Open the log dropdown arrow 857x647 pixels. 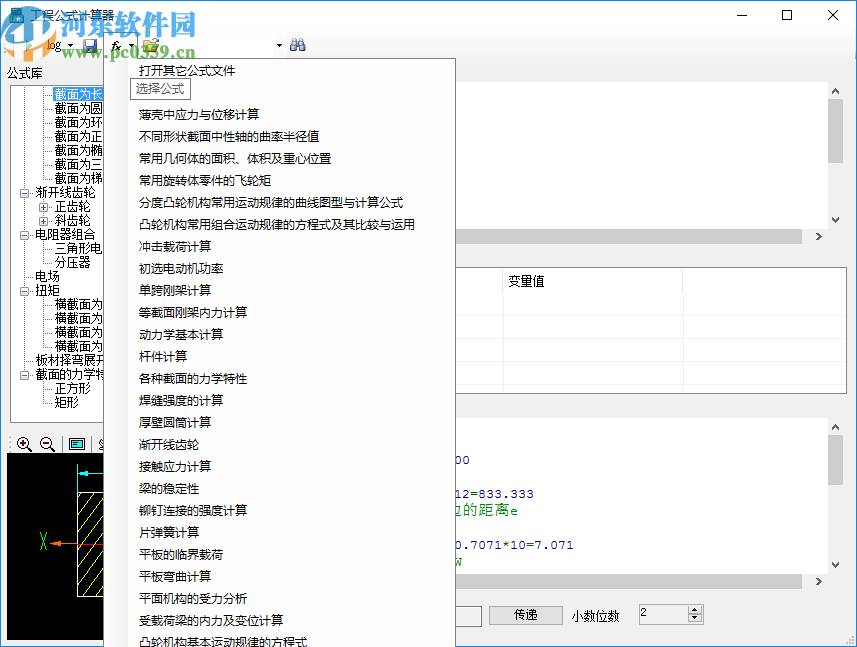click(71, 46)
